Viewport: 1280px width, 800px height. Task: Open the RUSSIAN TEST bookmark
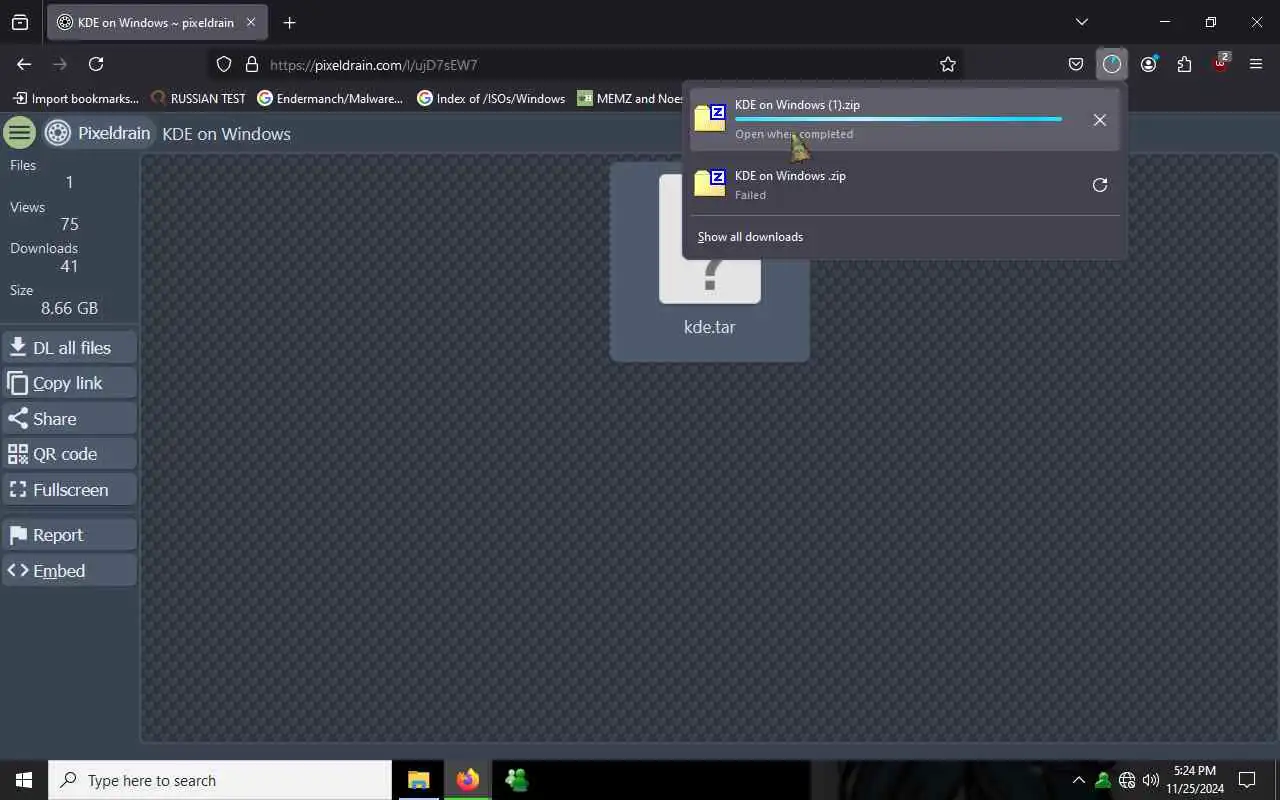point(198,98)
